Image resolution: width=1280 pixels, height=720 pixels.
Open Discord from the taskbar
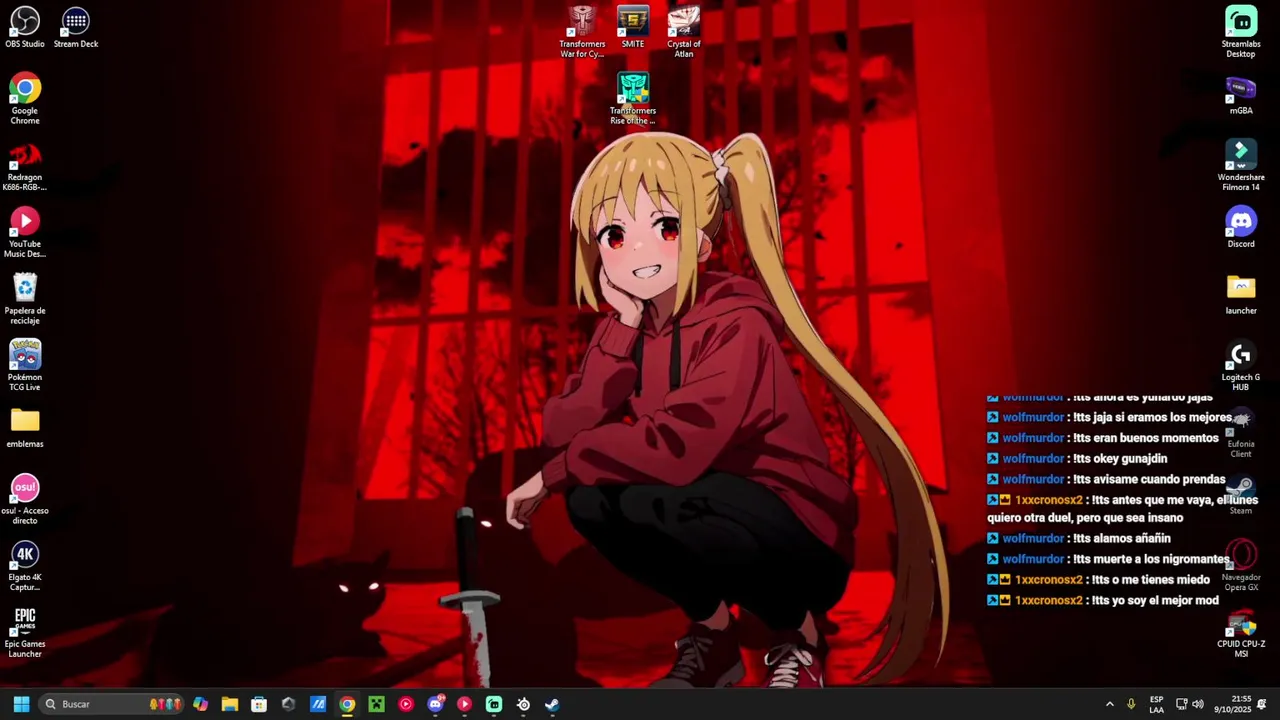point(435,704)
